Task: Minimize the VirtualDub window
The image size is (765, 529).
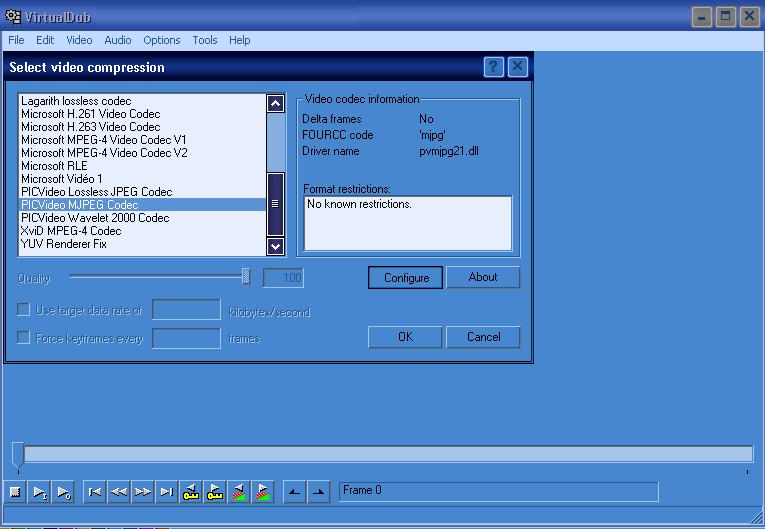Action: tap(702, 18)
